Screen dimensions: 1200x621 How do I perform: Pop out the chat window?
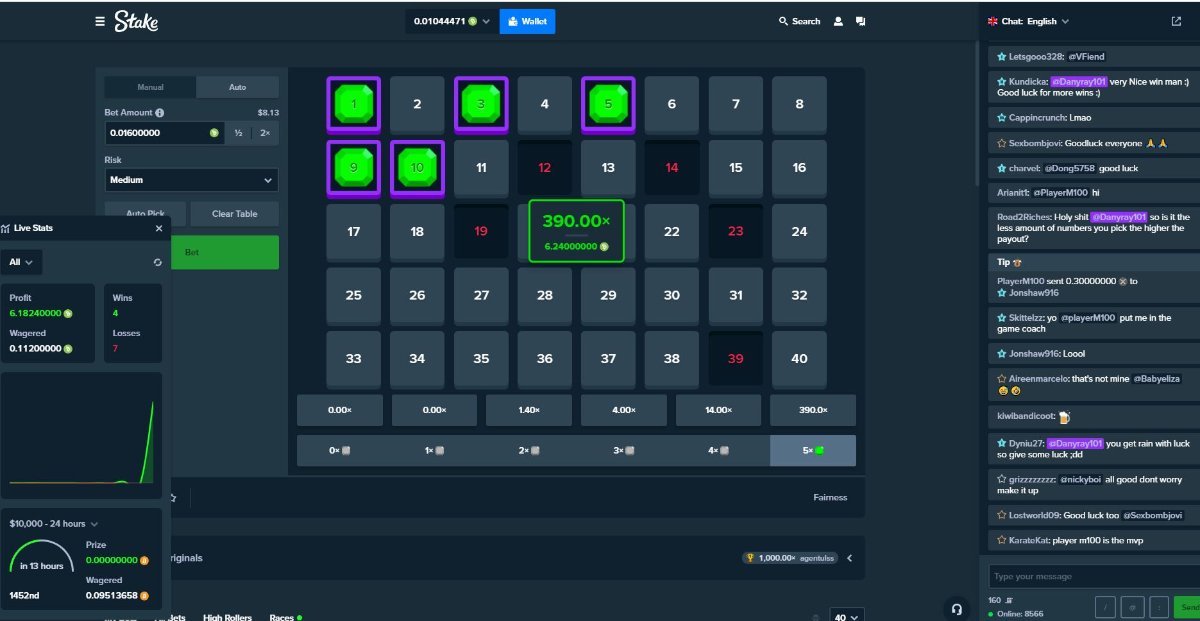1176,21
